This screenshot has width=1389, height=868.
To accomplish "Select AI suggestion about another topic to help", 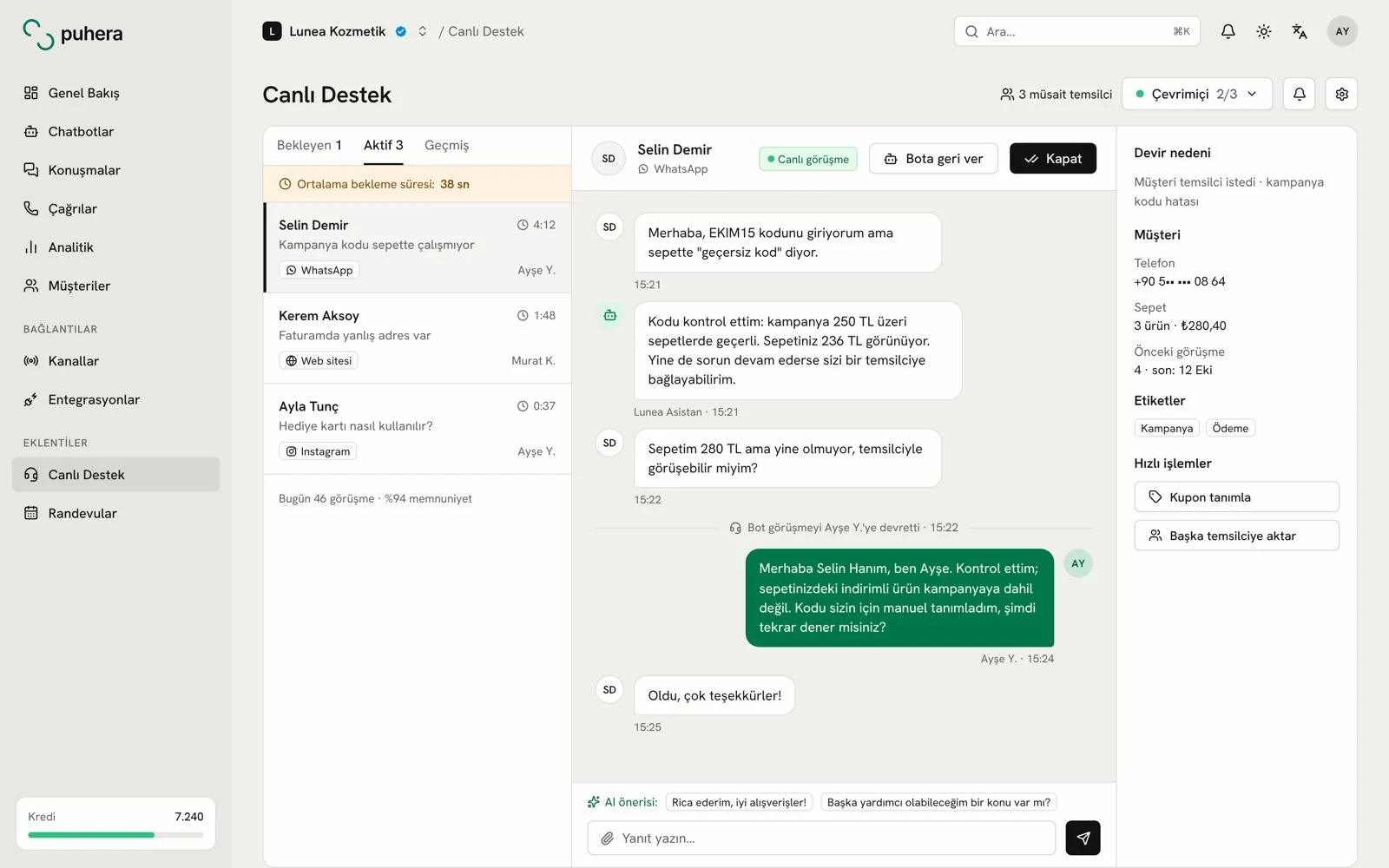I will point(938,802).
